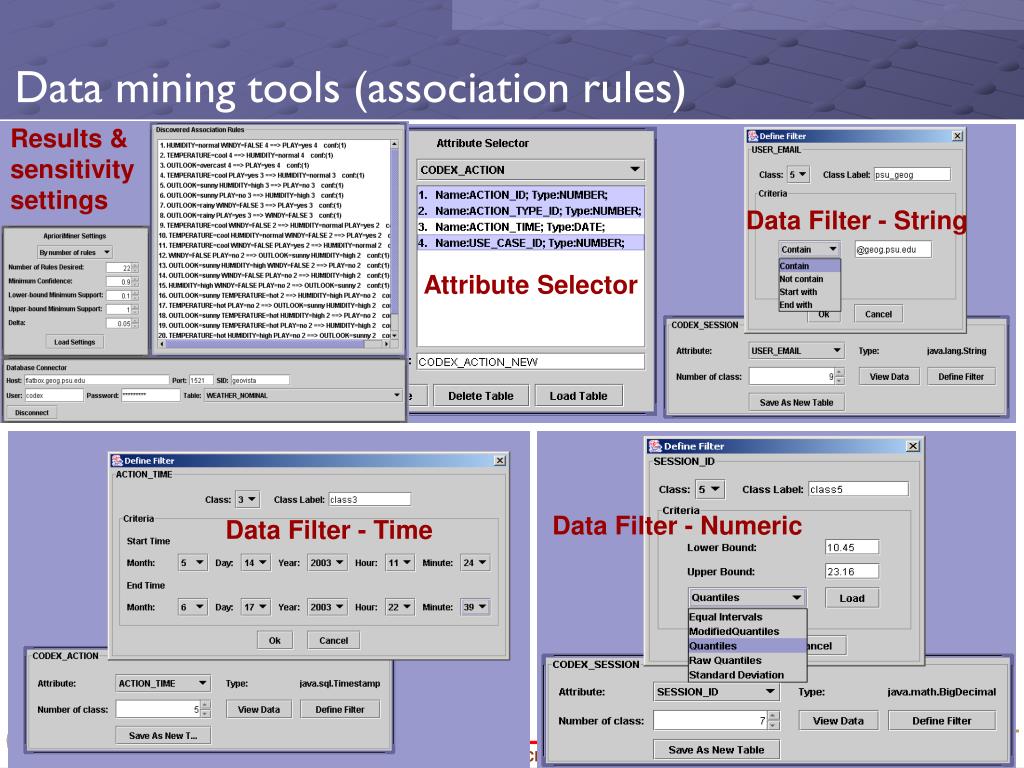
Task: Select 'End with' in the criteria list
Action: [809, 305]
